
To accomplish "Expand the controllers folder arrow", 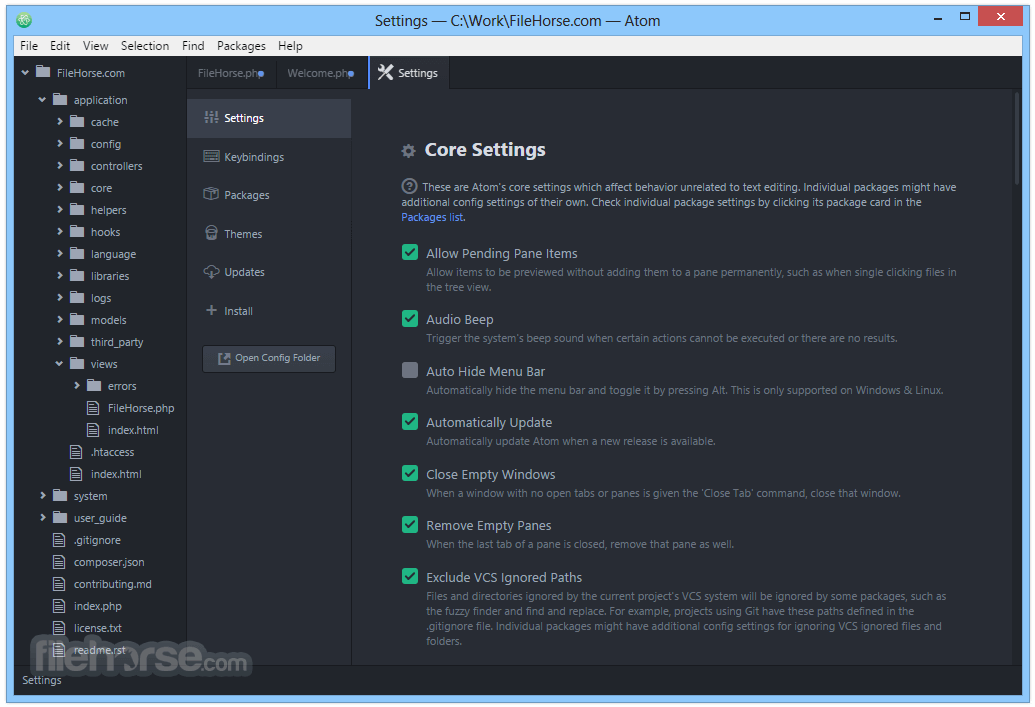I will (60, 165).
